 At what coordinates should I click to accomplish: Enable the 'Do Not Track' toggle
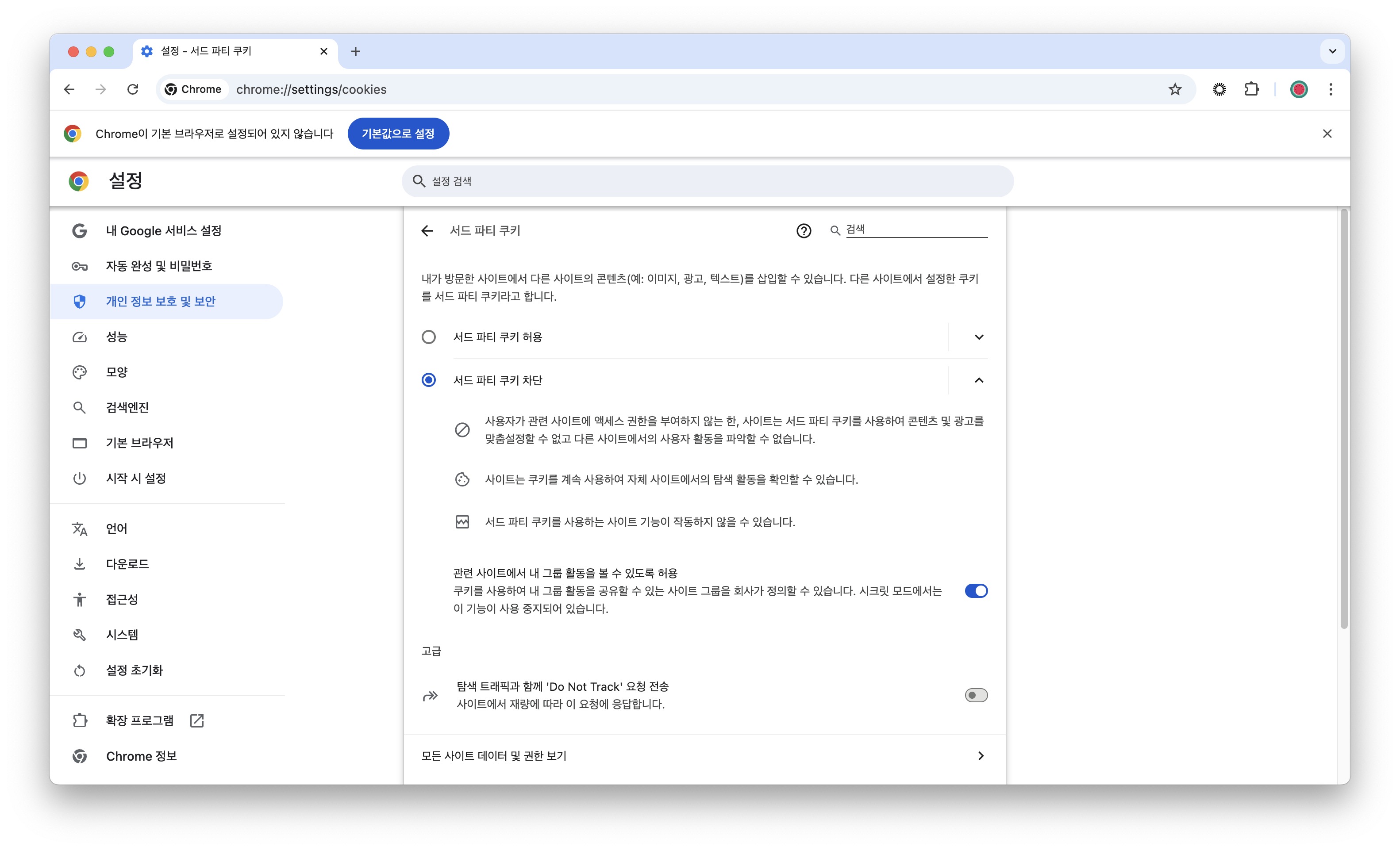(976, 695)
